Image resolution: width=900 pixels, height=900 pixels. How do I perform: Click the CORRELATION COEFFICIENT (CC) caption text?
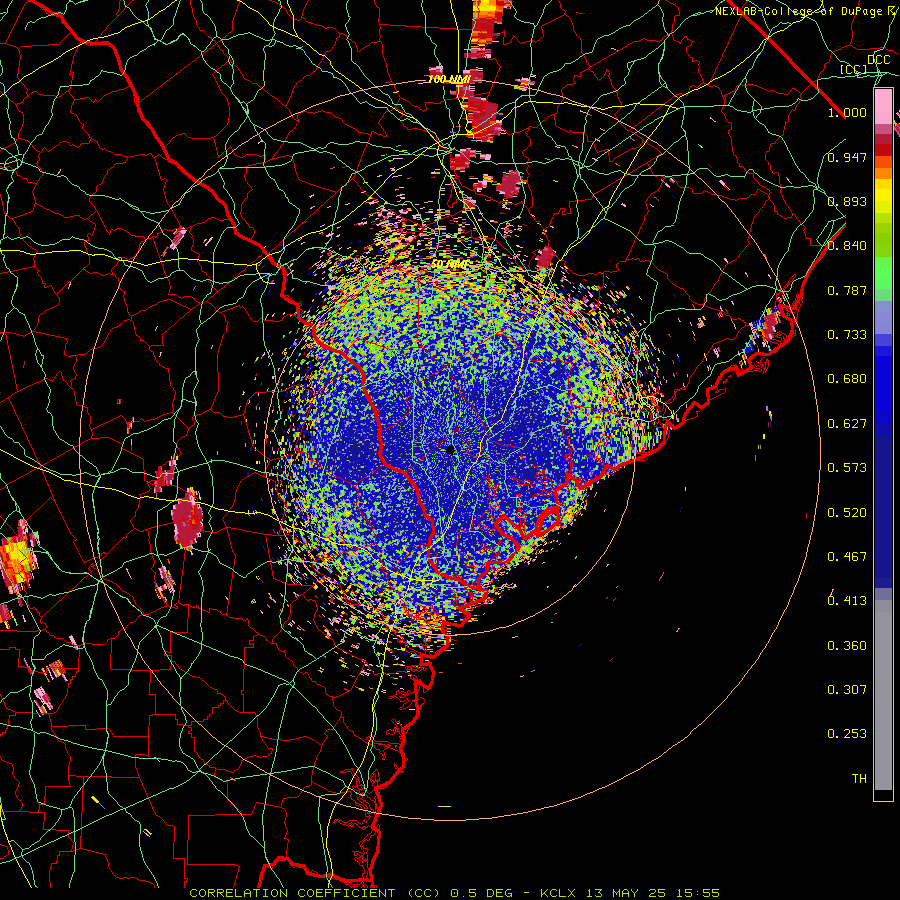[x=315, y=893]
